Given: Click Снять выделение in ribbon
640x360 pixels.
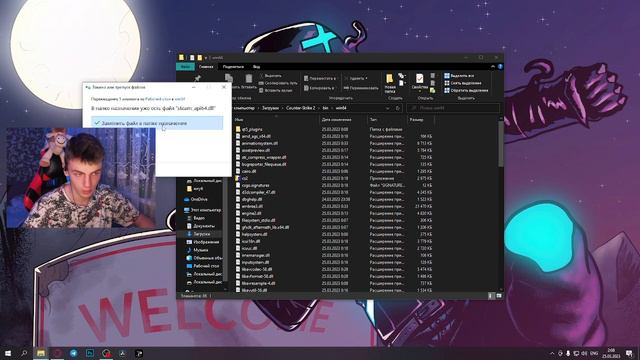Looking at the screenshot, I should point(462,83).
